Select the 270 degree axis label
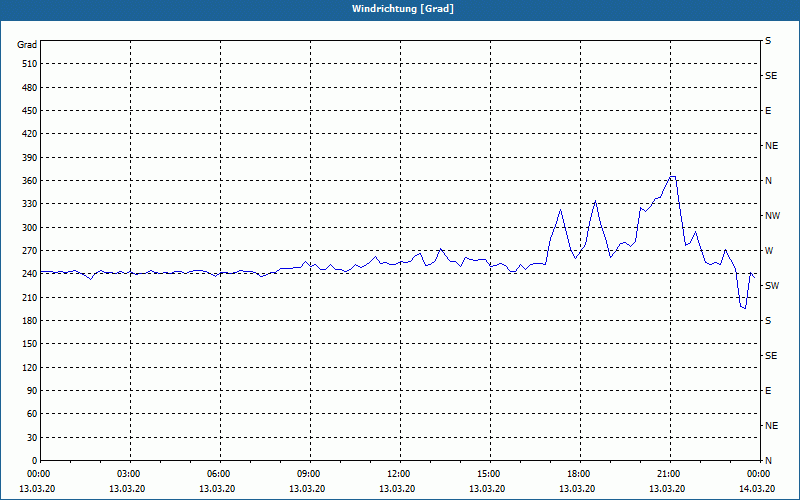The width and height of the screenshot is (800, 500). pyautogui.click(x=30, y=251)
